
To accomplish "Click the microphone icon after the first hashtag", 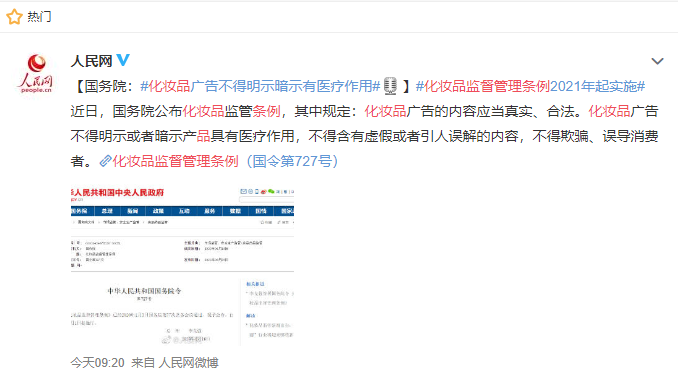I will pyautogui.click(x=390, y=86).
